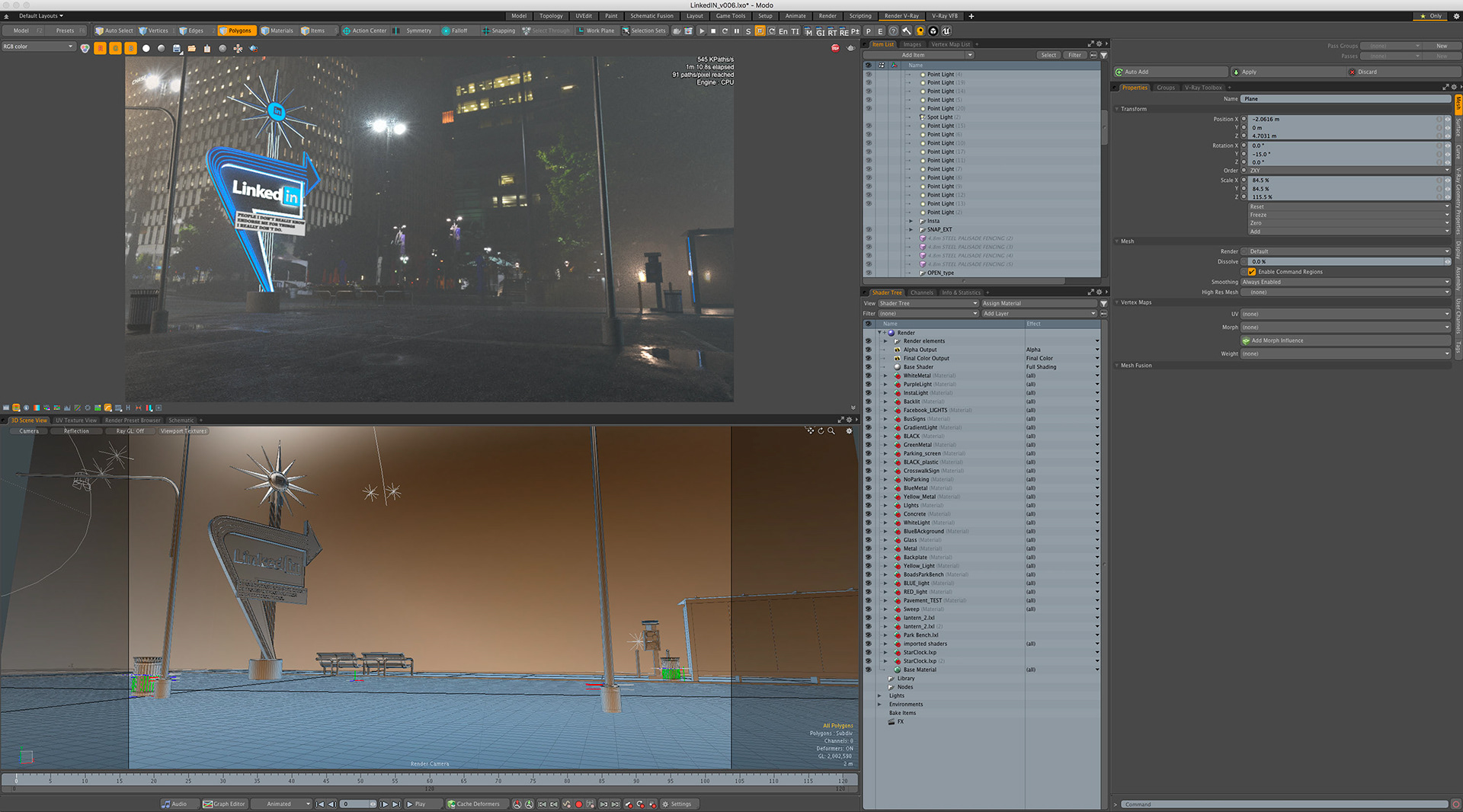Click the Select button in the Item List
This screenshot has width=1463, height=812.
click(1048, 55)
